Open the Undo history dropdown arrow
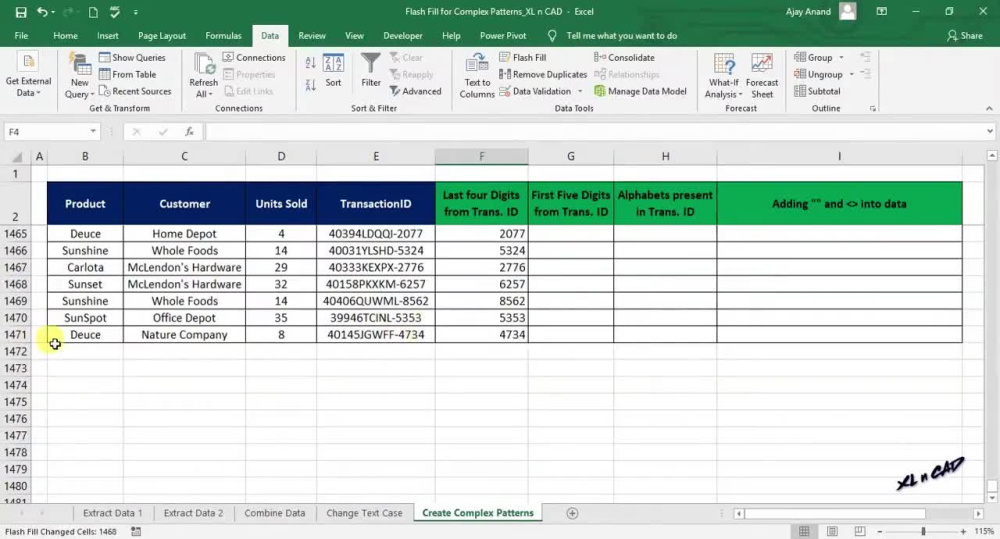 52,12
